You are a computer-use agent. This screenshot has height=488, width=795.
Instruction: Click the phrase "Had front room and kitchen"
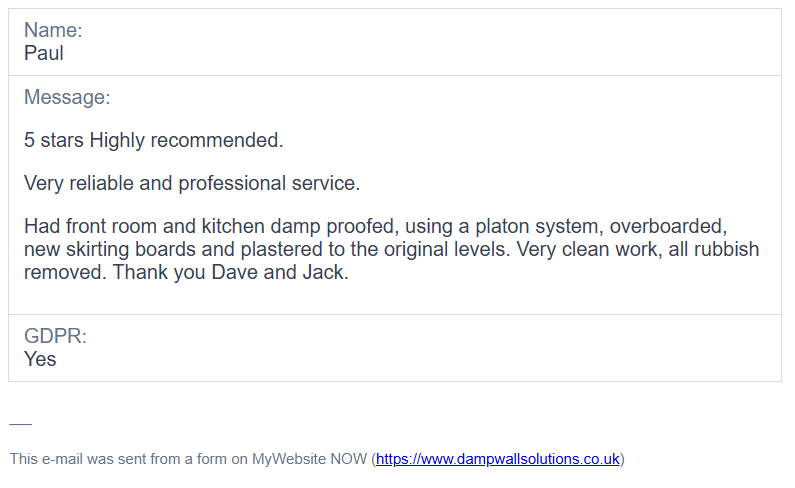tap(144, 226)
